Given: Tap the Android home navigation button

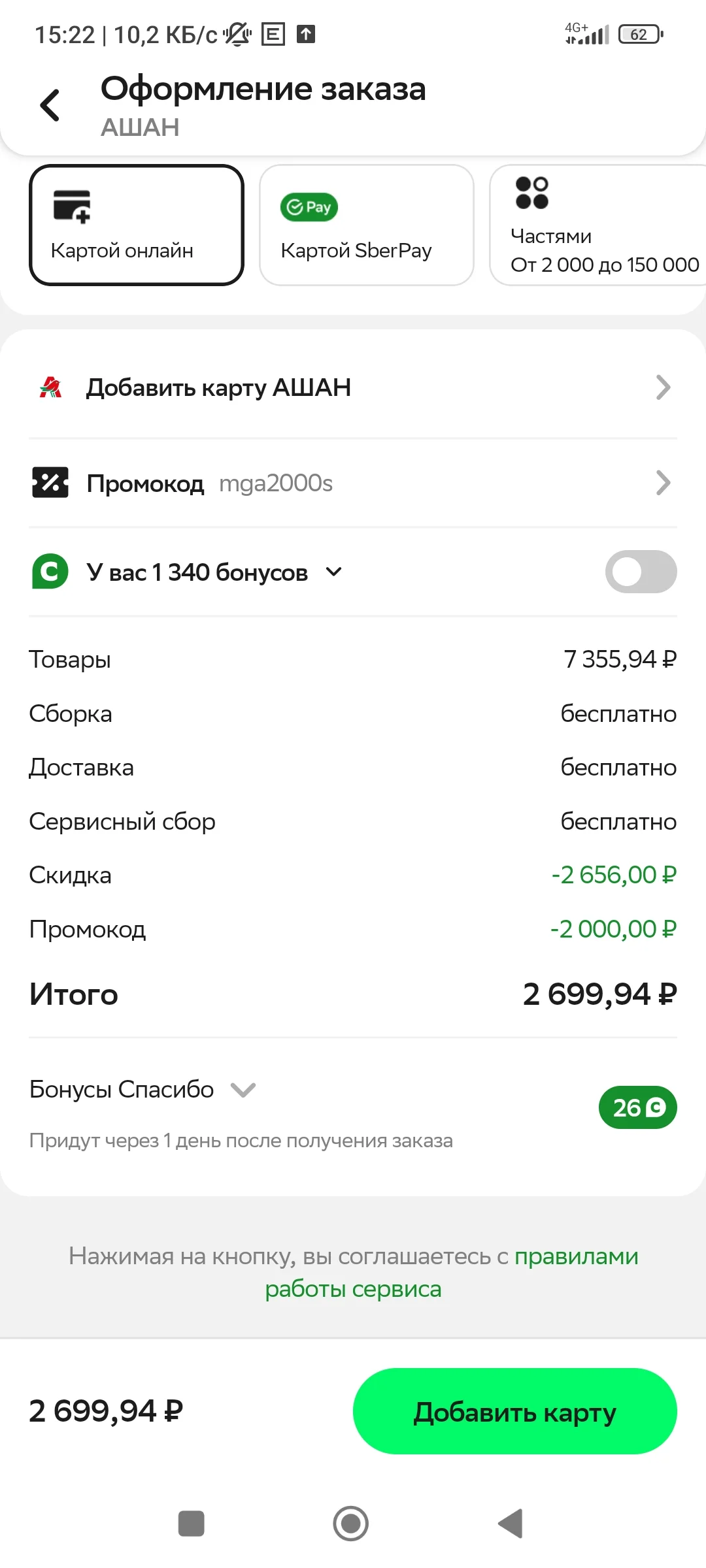Looking at the screenshot, I should click(x=351, y=1524).
